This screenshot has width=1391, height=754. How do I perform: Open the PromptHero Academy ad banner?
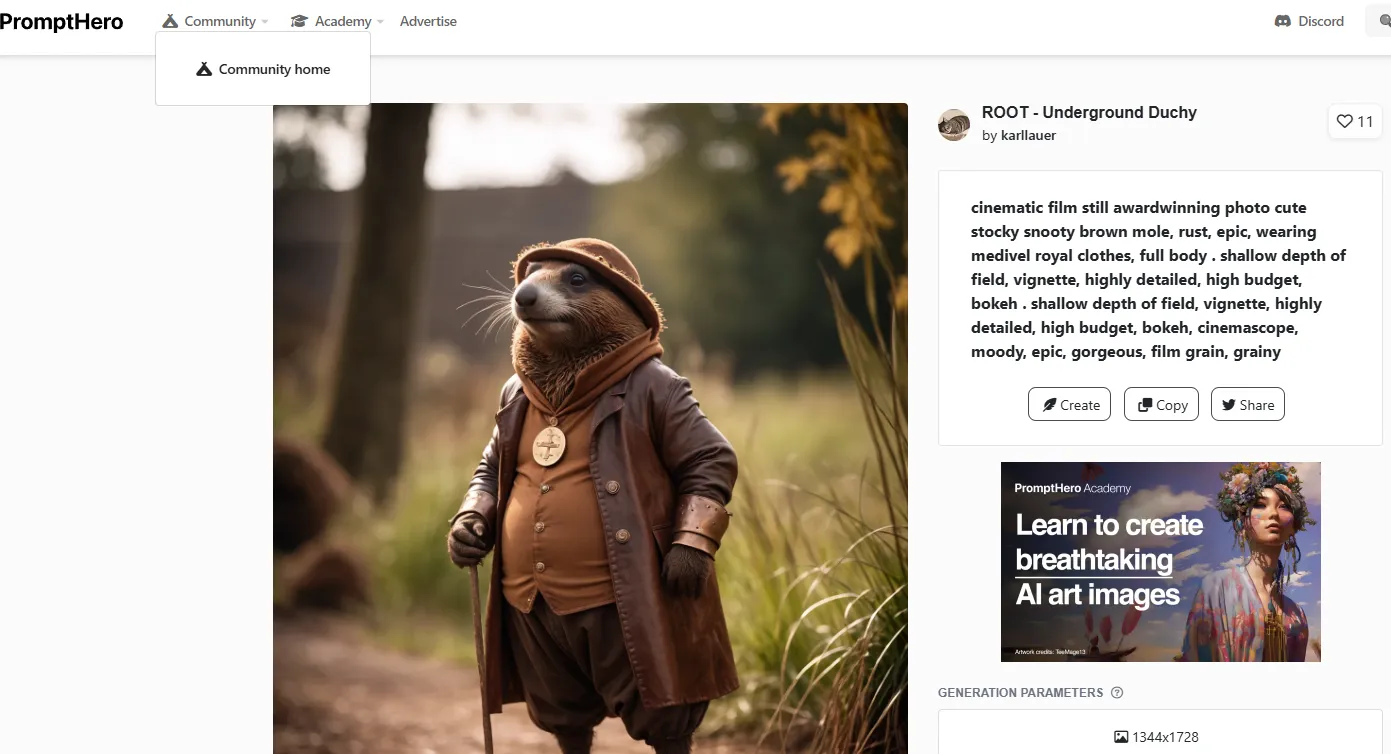pos(1160,561)
